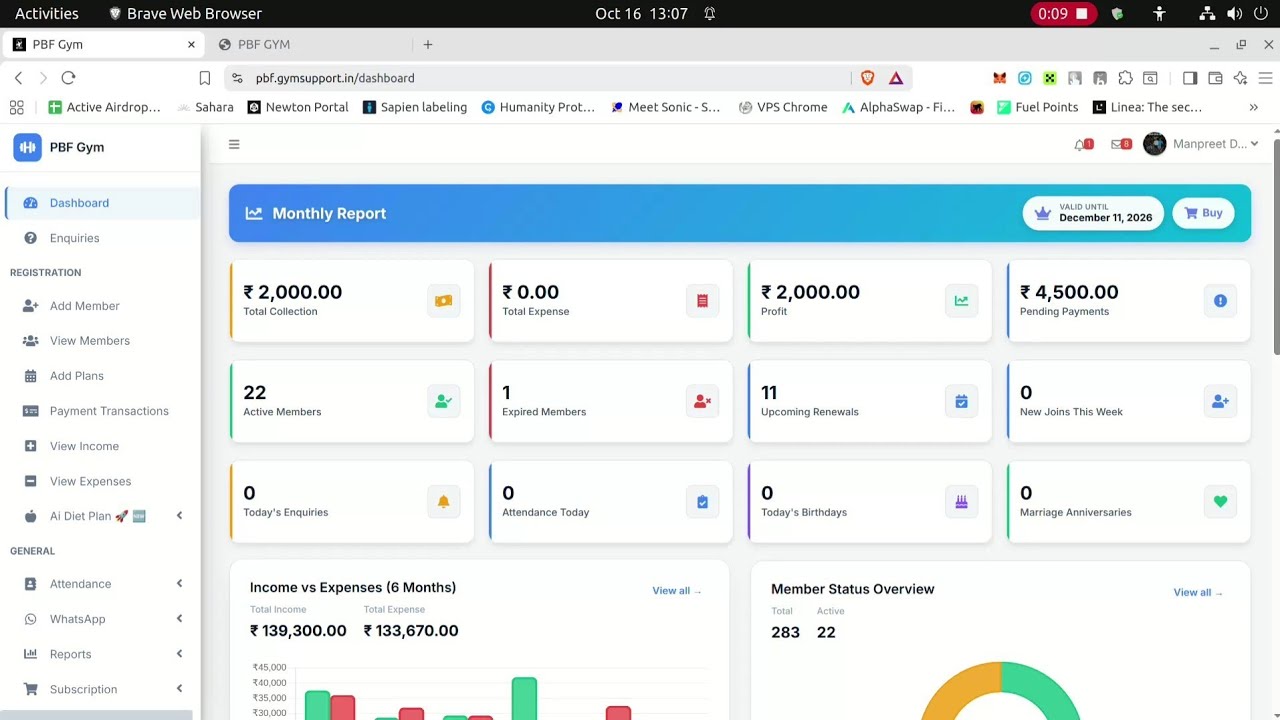
Task: Click the Marriage Anniversaries heart icon
Action: (x=1220, y=502)
